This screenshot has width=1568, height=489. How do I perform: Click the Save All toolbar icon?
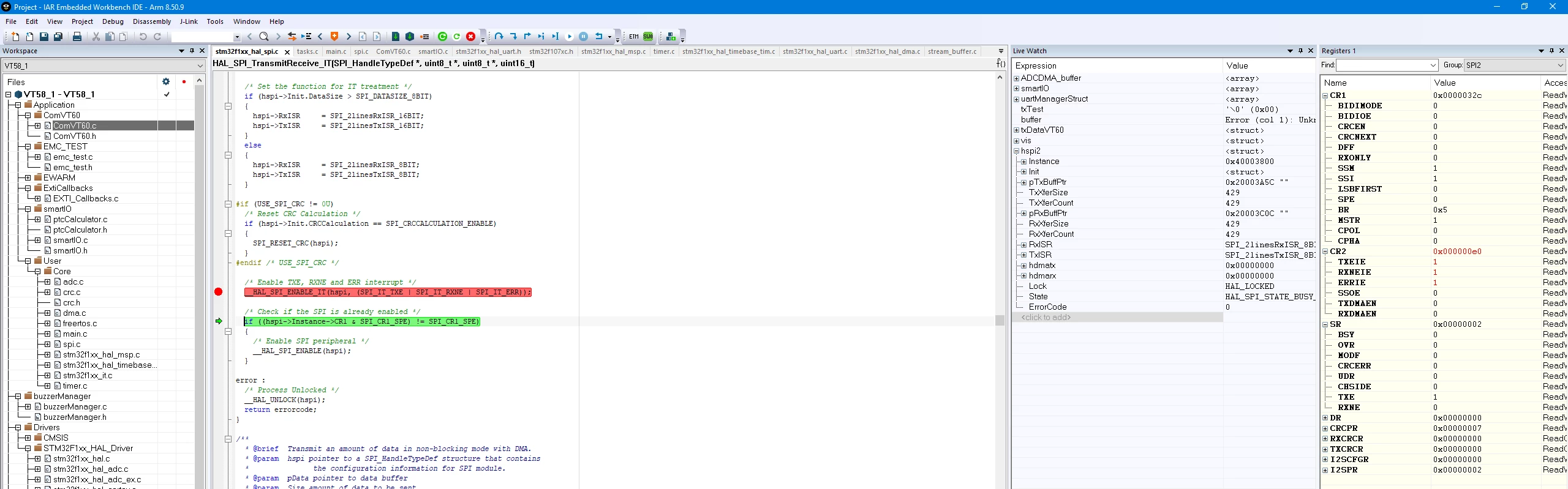click(x=58, y=37)
